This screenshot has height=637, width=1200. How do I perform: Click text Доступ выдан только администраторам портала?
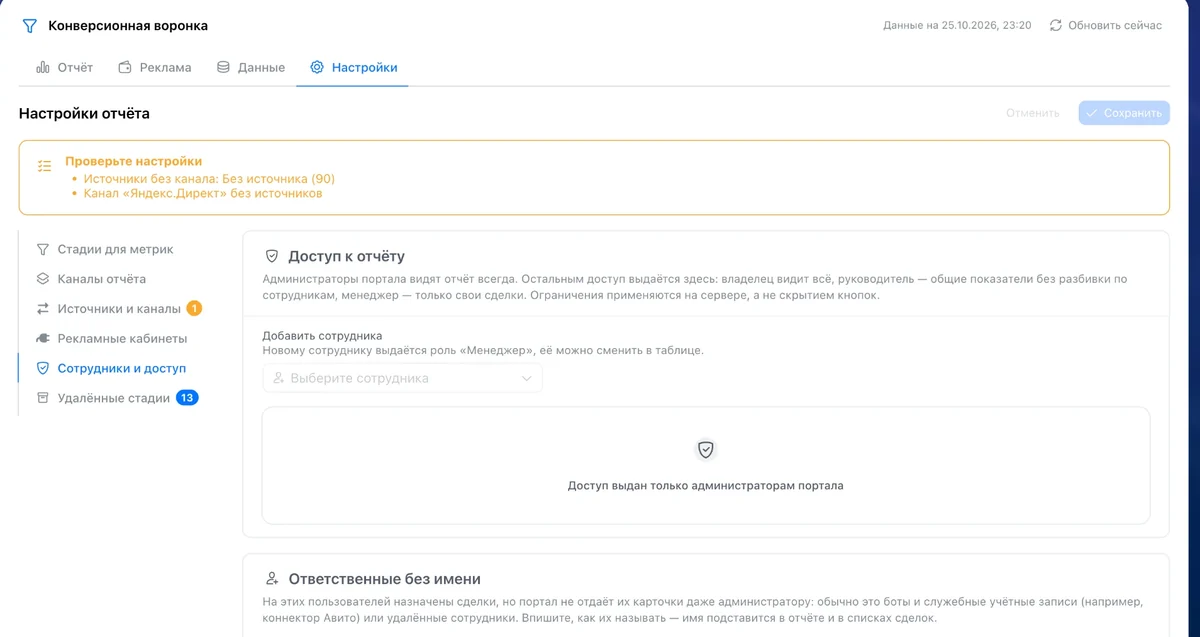(706, 486)
